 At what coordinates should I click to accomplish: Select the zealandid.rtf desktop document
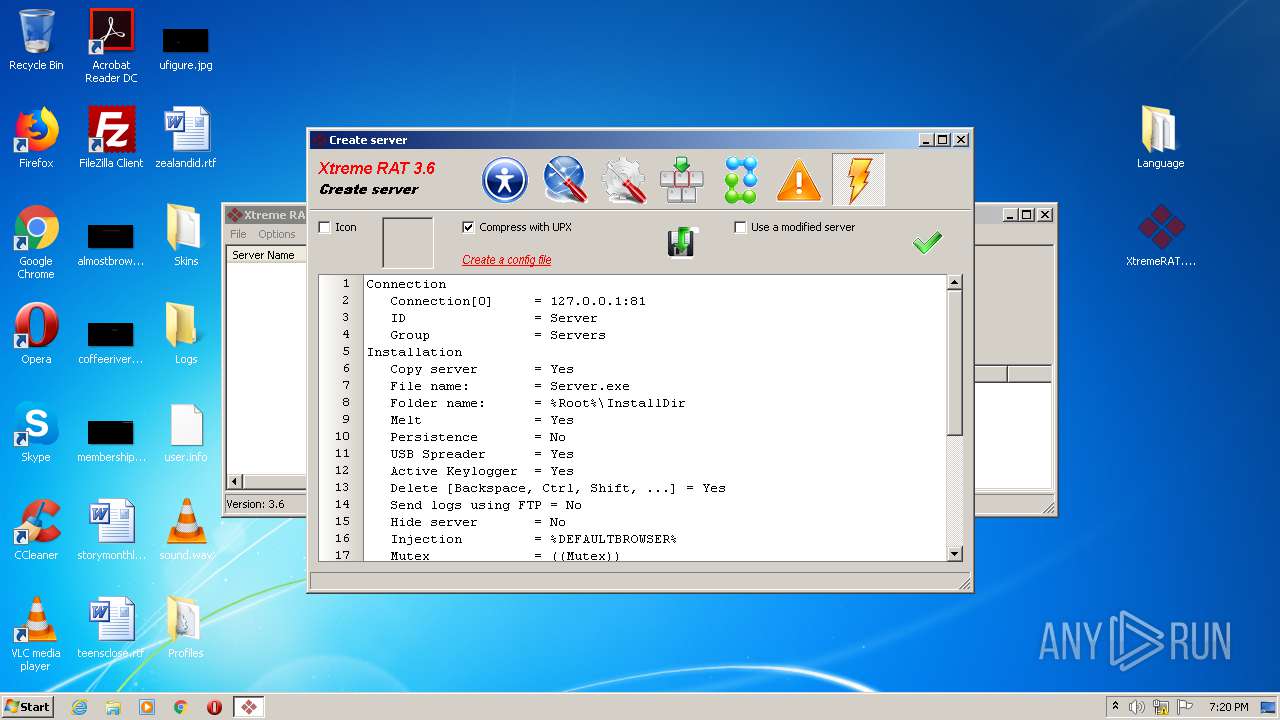click(186, 138)
